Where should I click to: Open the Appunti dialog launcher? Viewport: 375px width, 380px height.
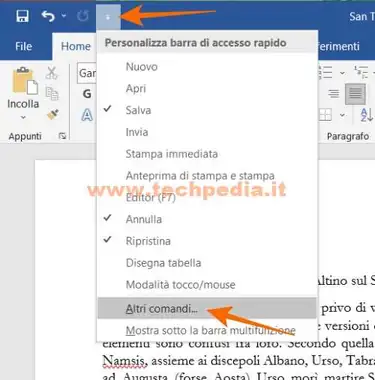pos(62,136)
